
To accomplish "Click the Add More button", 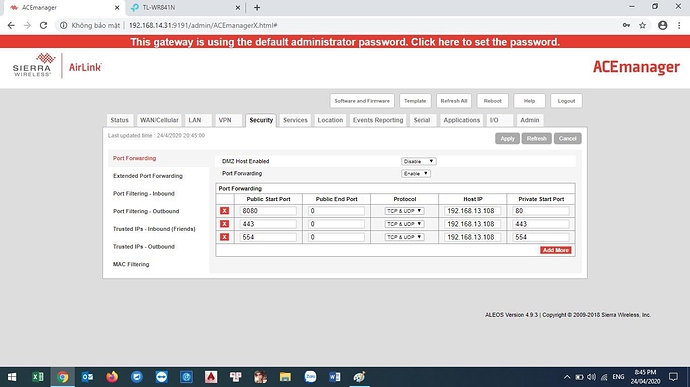I will (555, 250).
